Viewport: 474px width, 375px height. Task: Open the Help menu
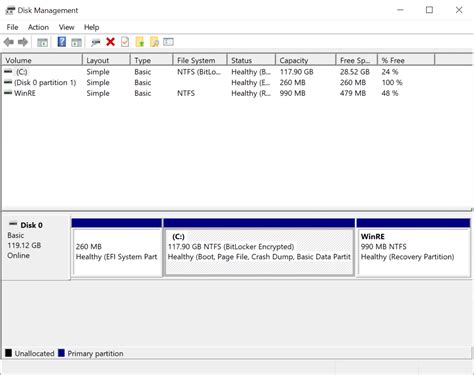91,27
